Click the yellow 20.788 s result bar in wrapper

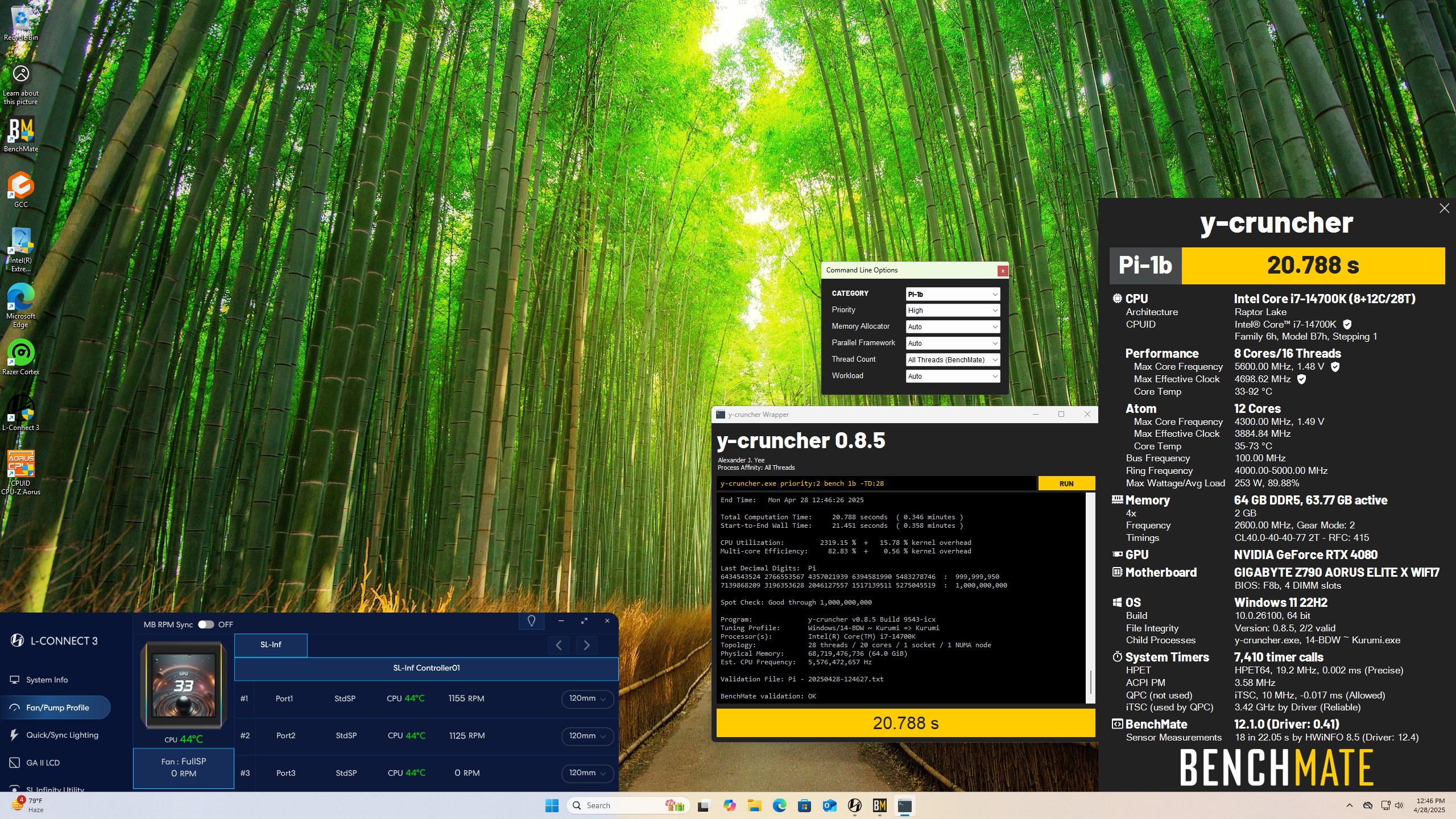(905, 723)
